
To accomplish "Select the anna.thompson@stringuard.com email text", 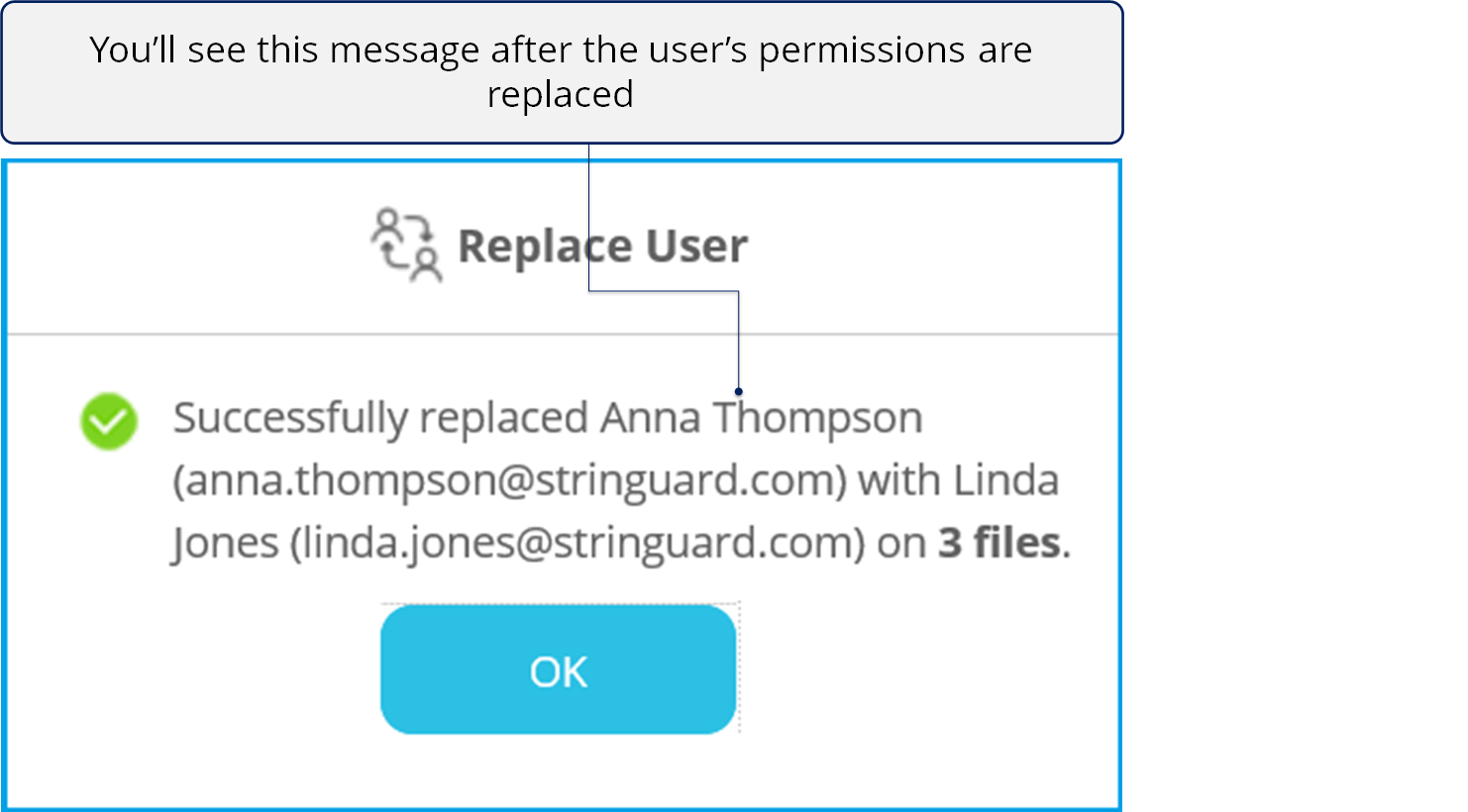I will (x=510, y=480).
